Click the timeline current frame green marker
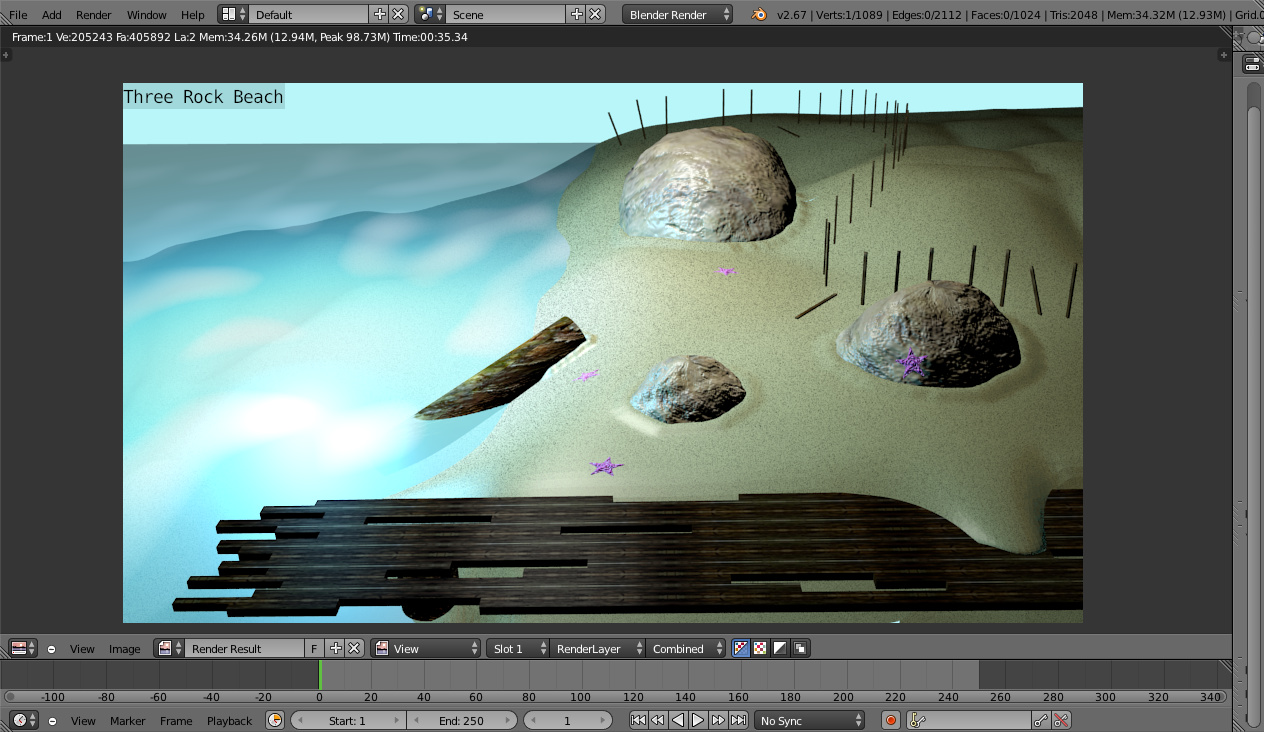1264x732 pixels. tap(319, 675)
